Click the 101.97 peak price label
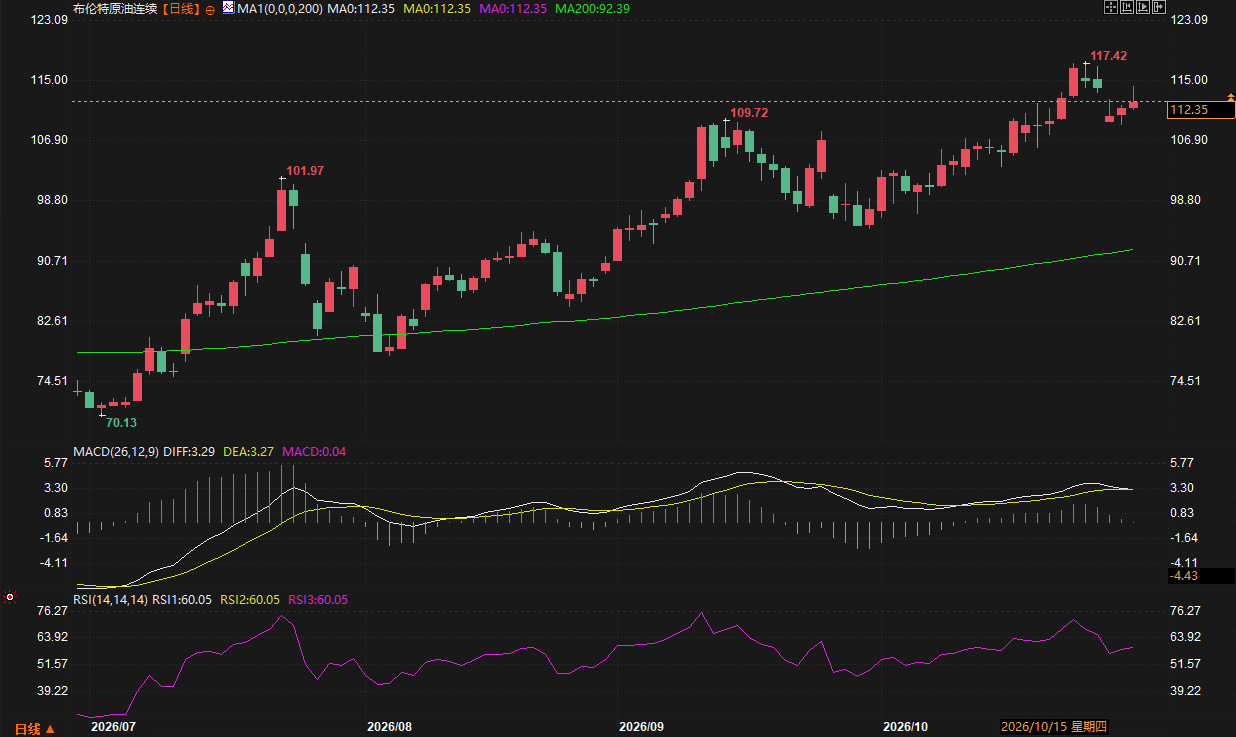This screenshot has width=1236, height=737. tap(305, 171)
